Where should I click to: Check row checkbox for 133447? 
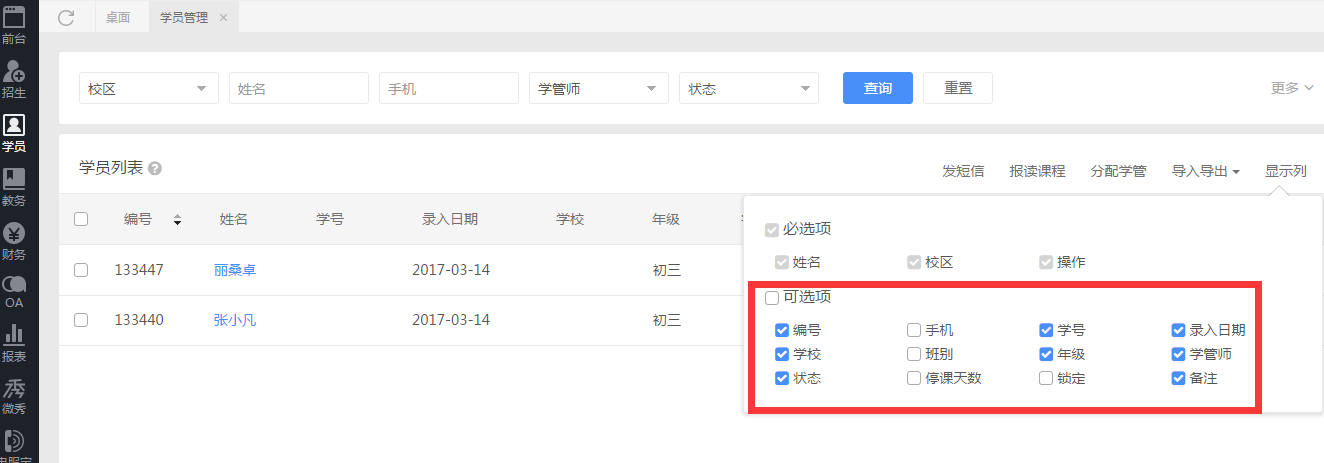[81, 270]
